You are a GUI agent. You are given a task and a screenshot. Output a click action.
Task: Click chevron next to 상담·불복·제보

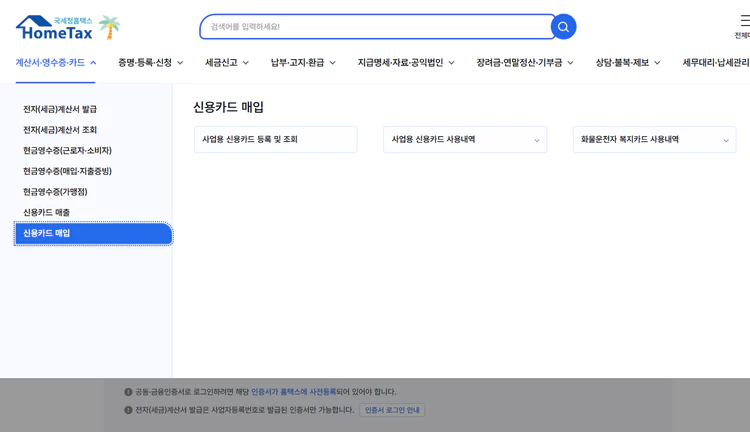(x=657, y=63)
